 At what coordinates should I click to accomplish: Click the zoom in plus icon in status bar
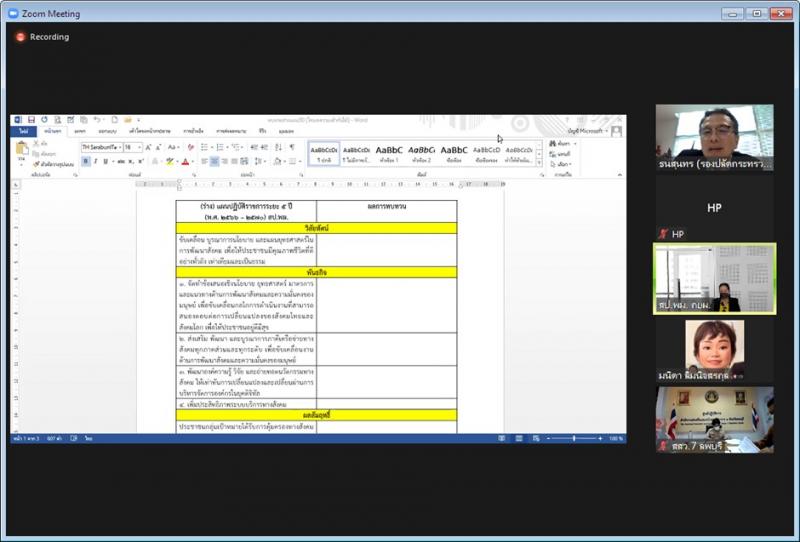pos(600,438)
